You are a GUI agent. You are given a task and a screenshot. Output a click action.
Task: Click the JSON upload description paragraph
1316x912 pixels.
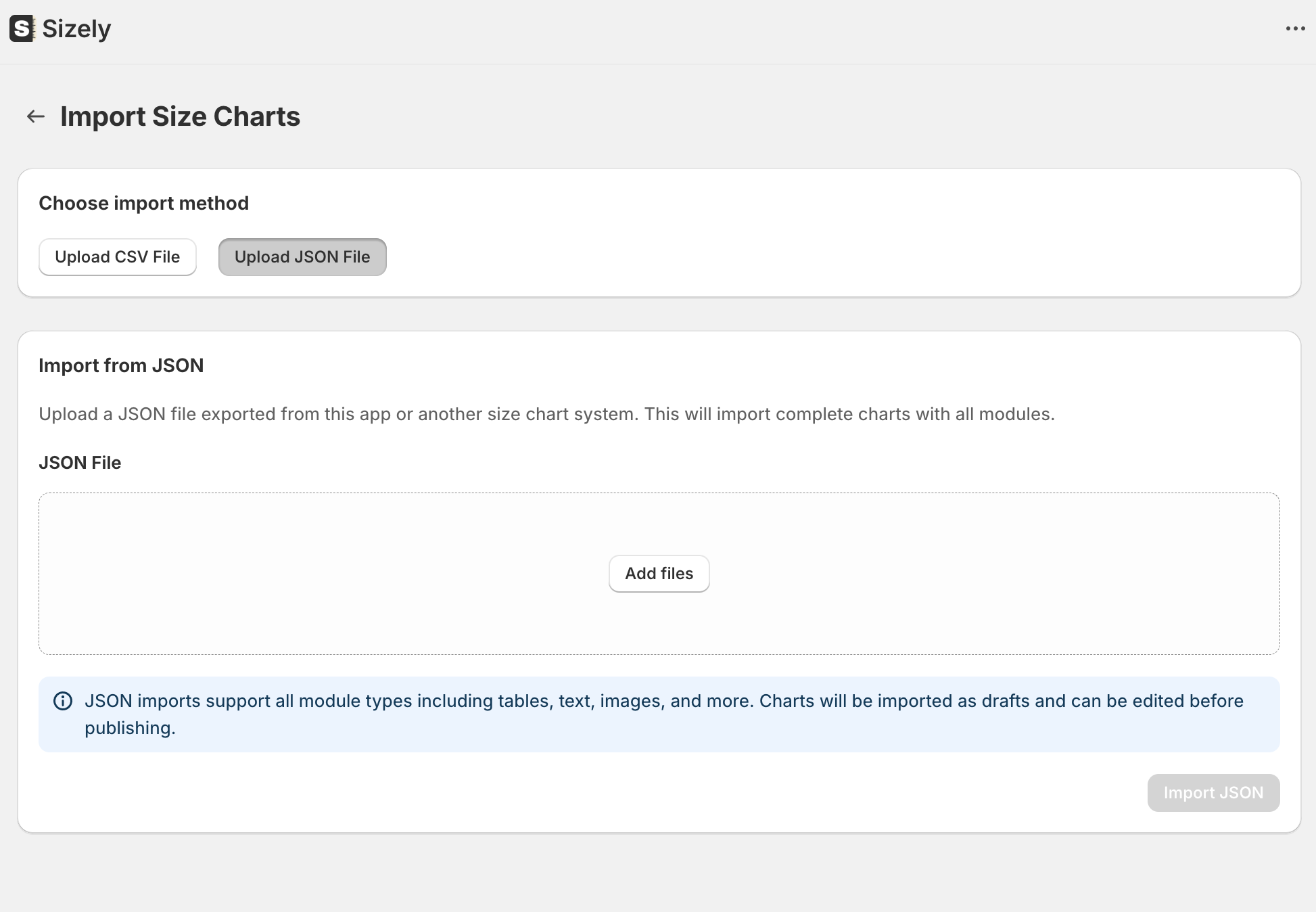tap(546, 414)
